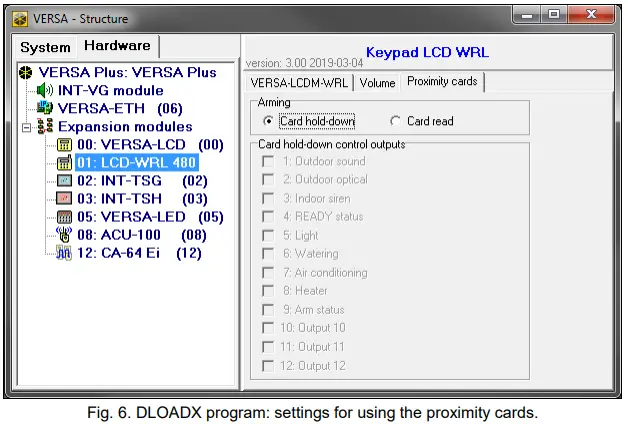Select 05: VERSA-LED (05) tree row
Screen dimensions: 628x424
pyautogui.click(x=150, y=217)
